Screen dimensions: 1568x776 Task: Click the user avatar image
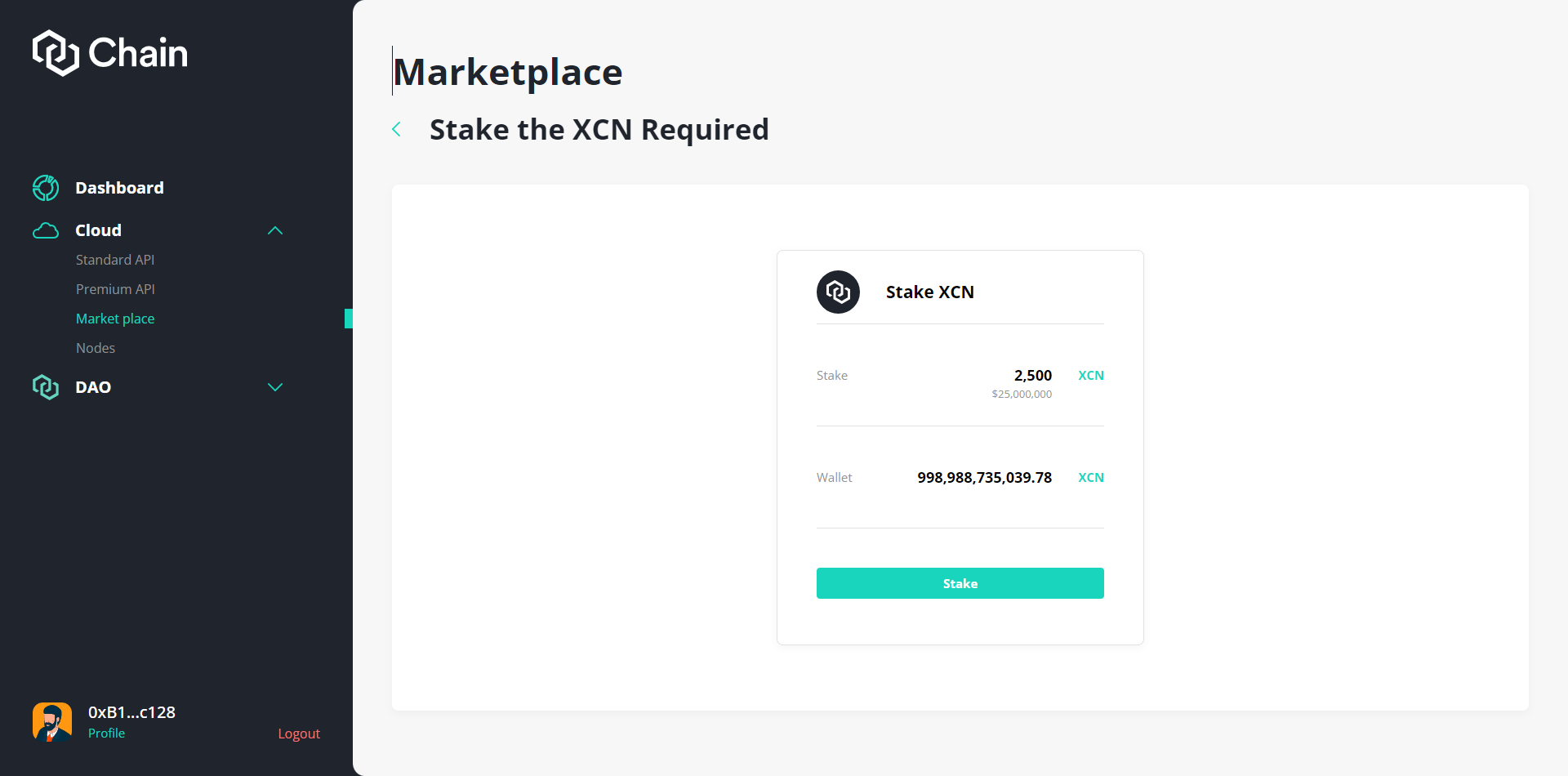click(52, 722)
